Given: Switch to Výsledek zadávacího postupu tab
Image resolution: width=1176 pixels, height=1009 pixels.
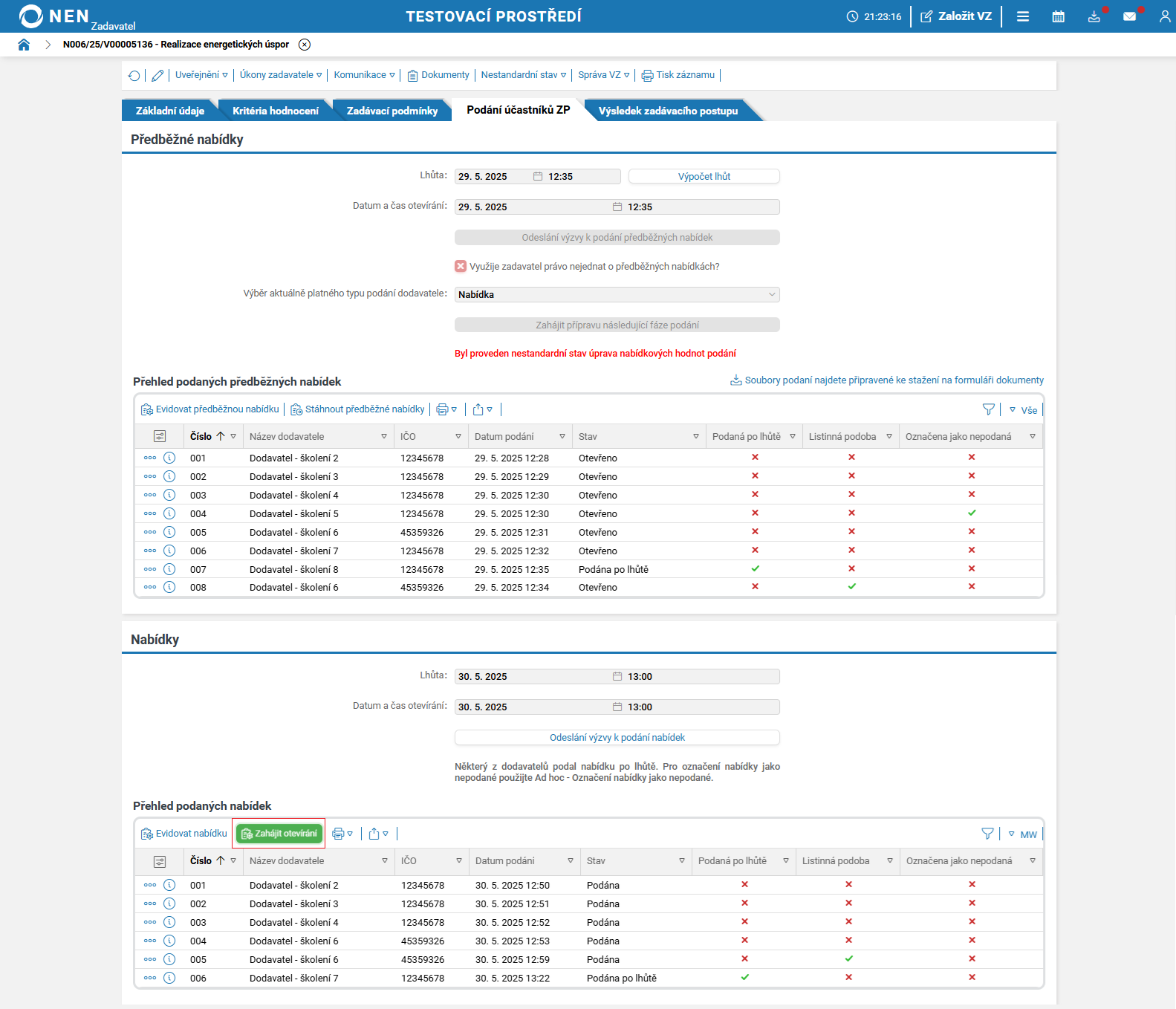Looking at the screenshot, I should pos(669,111).
